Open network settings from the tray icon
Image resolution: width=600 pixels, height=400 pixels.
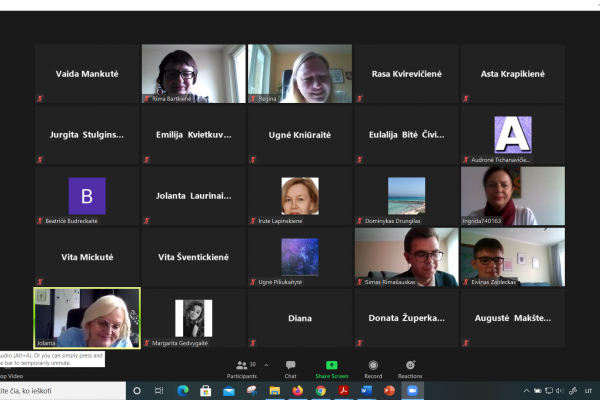click(549, 391)
